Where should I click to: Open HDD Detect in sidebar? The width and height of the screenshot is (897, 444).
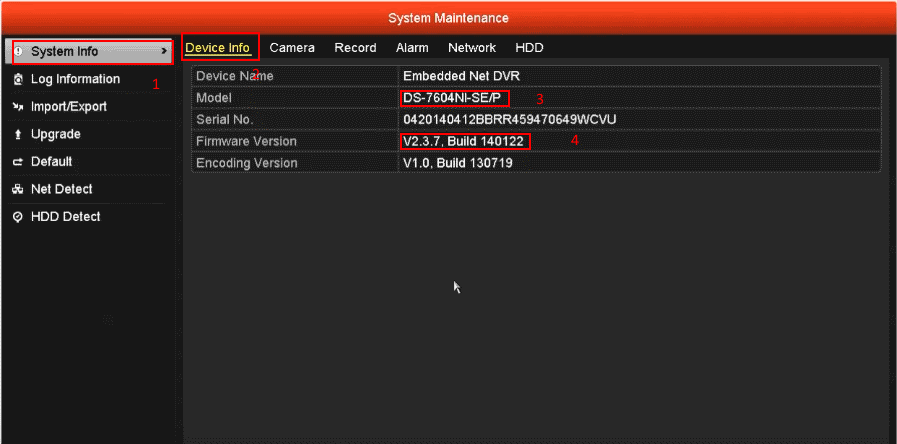point(65,216)
